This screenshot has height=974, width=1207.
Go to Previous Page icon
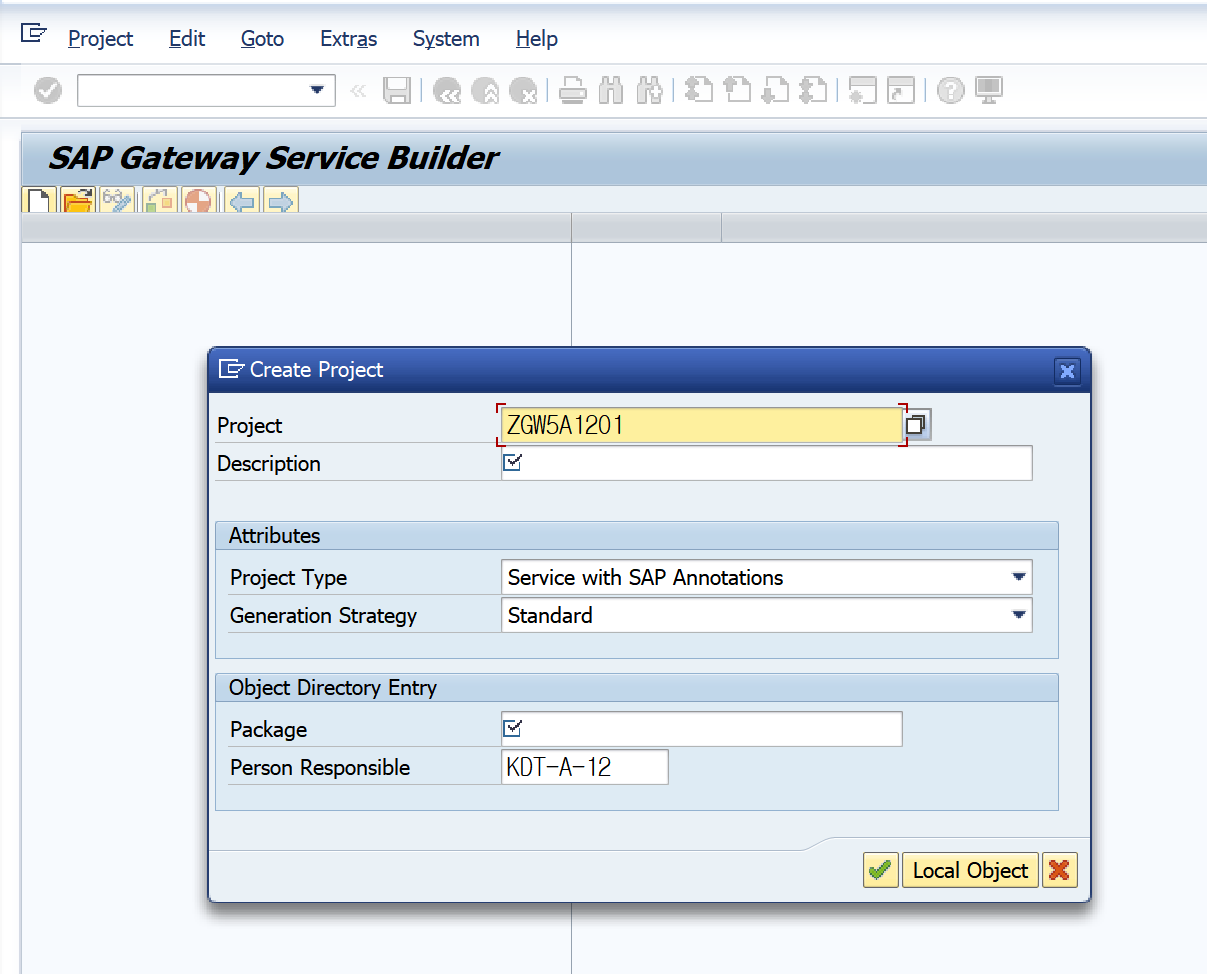pos(737,91)
